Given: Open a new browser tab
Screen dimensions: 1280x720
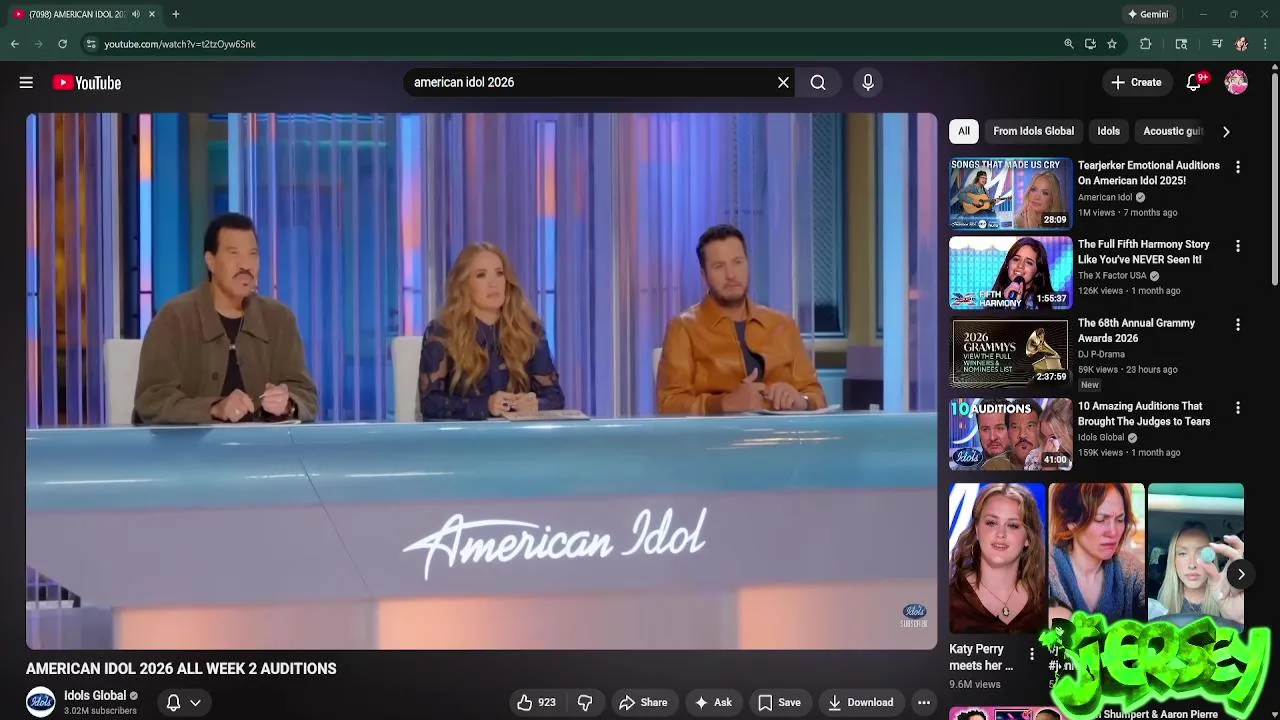Looking at the screenshot, I should click(176, 14).
